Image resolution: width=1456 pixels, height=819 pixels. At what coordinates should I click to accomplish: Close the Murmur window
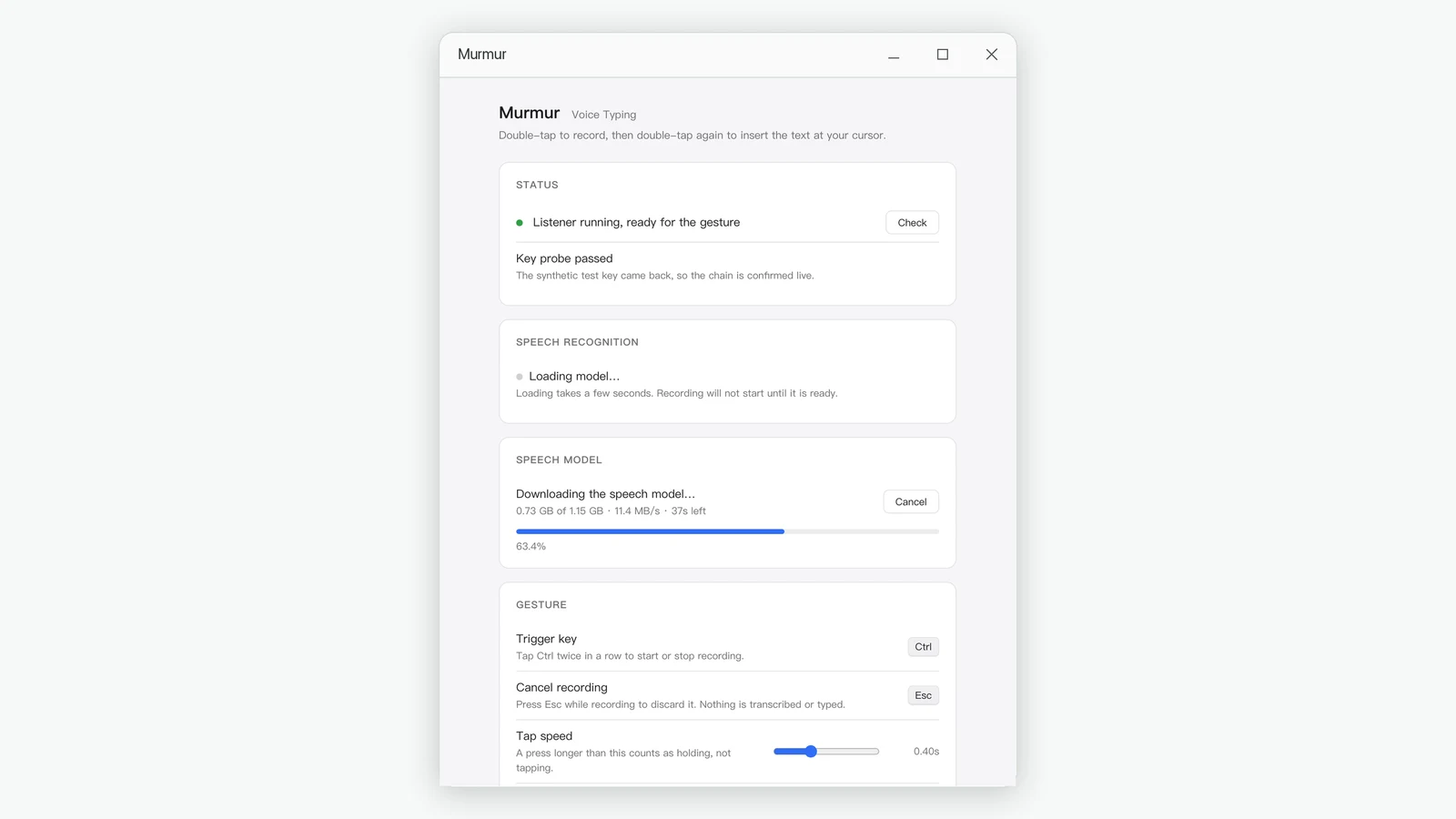pos(992,55)
